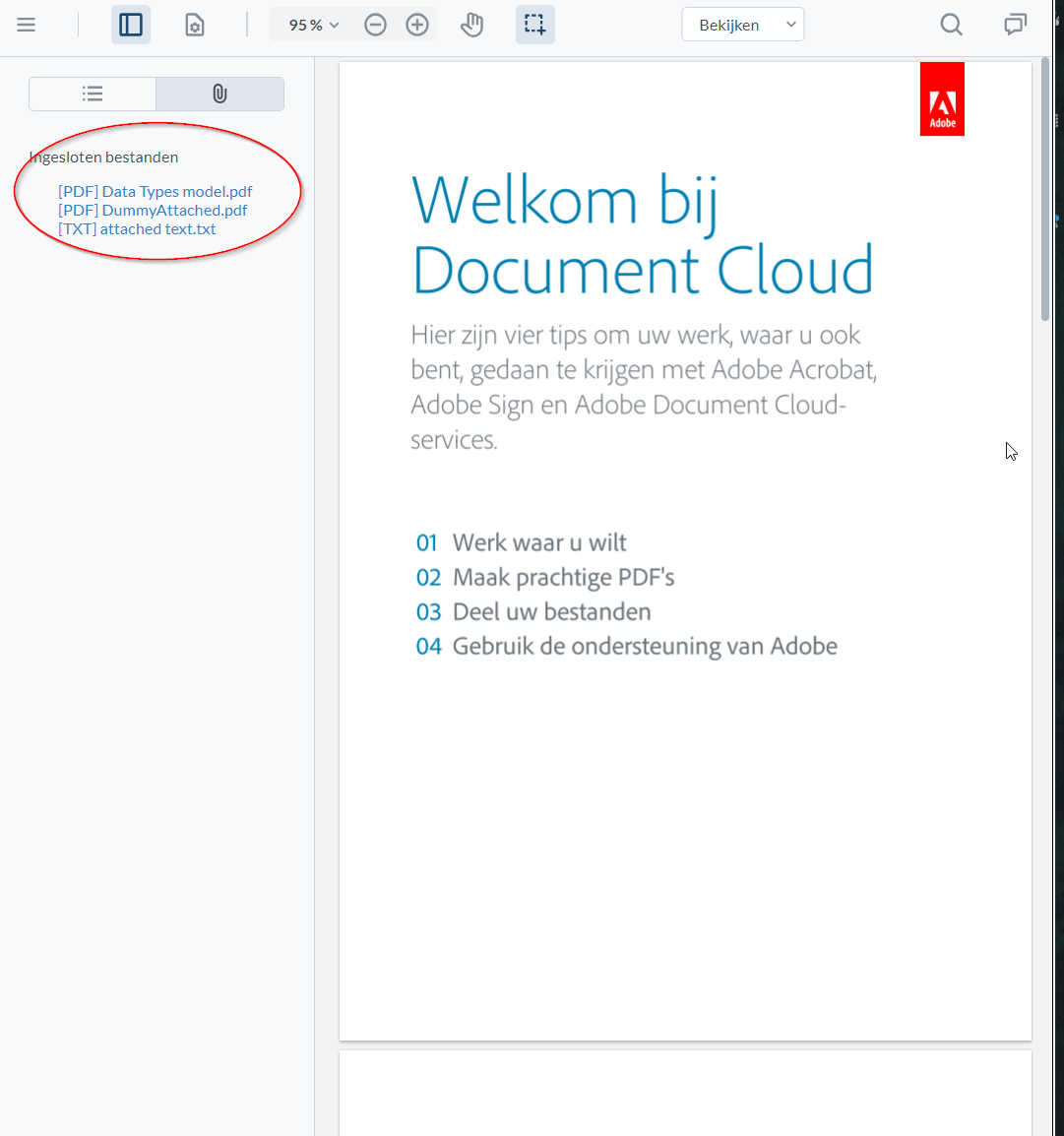Click the zoom out minus icon
The image size is (1064, 1136).
[x=375, y=26]
